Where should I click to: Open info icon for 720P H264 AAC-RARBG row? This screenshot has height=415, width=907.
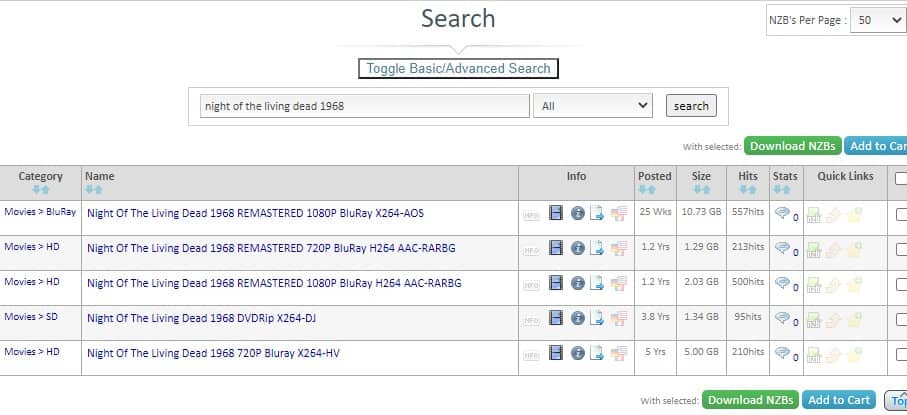pos(577,248)
